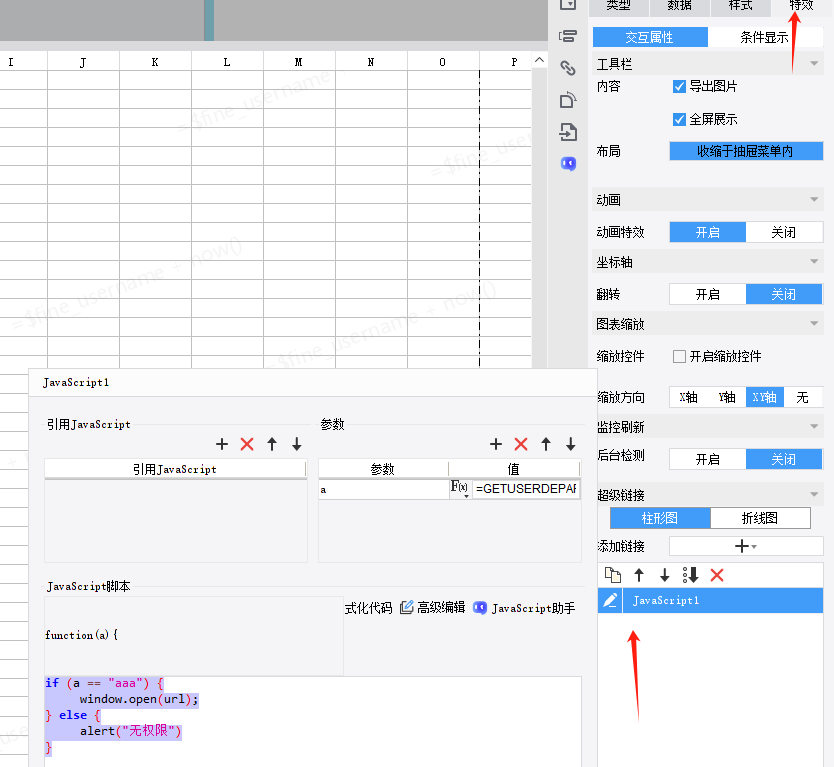This screenshot has width=834, height=767.
Task: Open the advanced edit (高级编辑) editor
Action: pyautogui.click(x=432, y=607)
